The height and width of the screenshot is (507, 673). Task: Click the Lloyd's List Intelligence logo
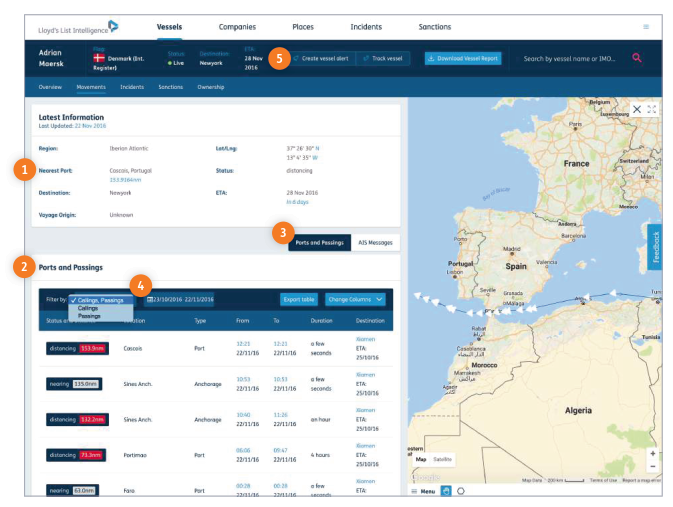click(x=78, y=27)
